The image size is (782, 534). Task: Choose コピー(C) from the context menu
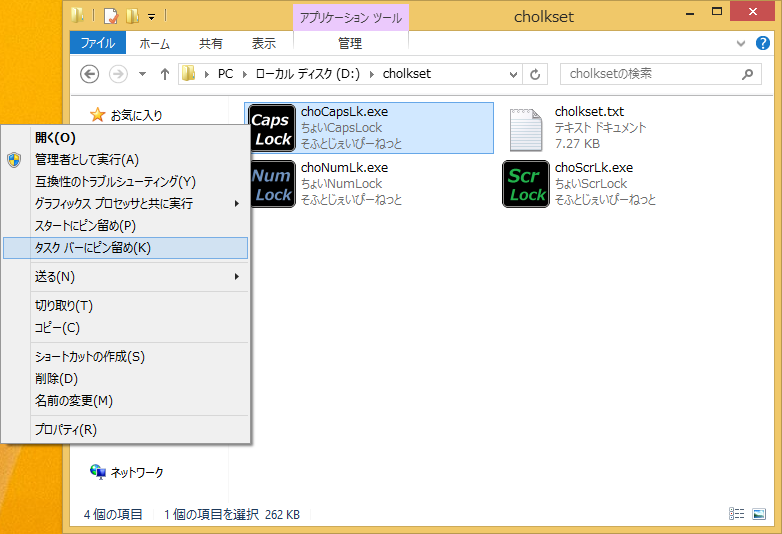[x=126, y=328]
